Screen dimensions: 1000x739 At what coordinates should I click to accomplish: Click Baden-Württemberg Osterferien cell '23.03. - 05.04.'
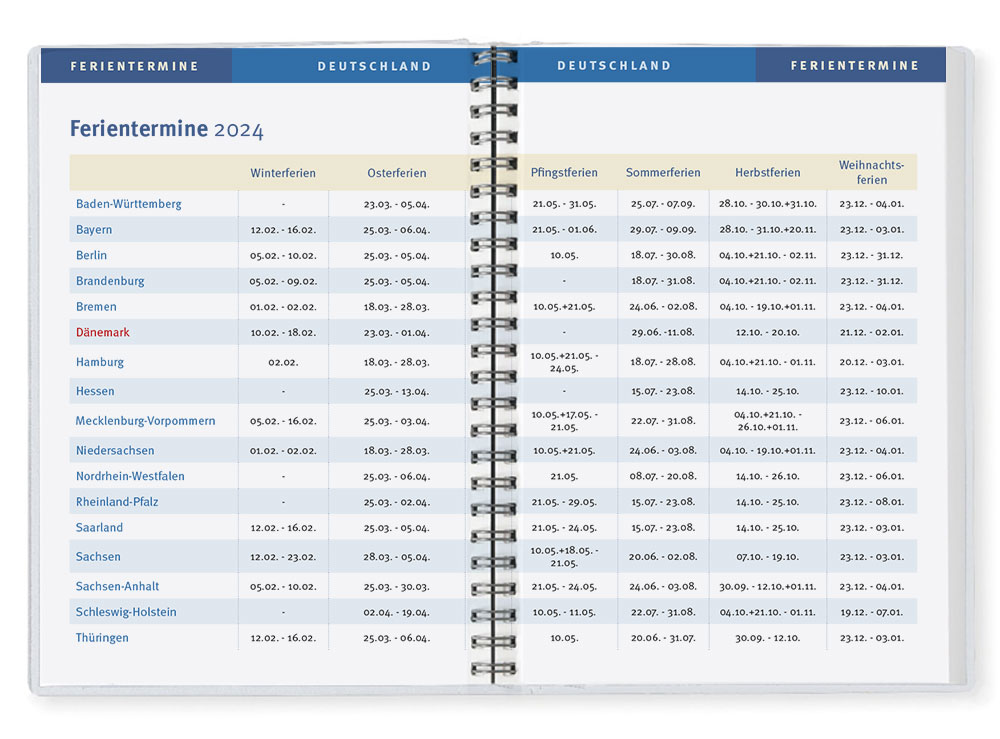[397, 205]
